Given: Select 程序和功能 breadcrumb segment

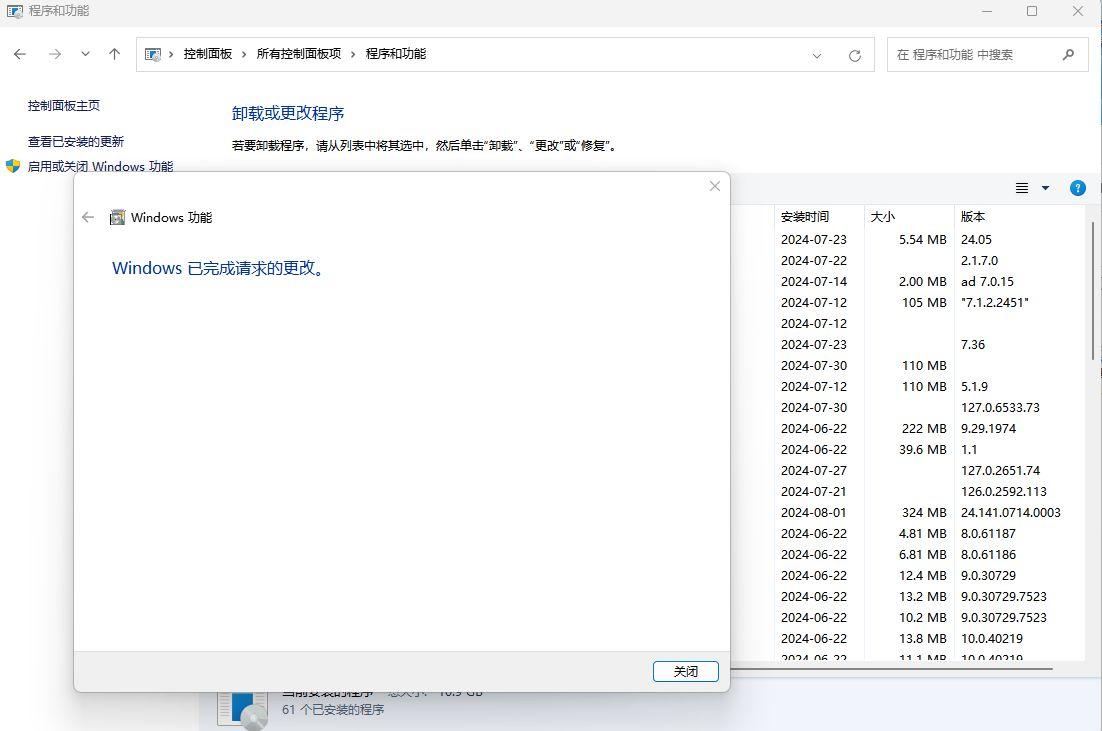Looking at the screenshot, I should point(396,54).
